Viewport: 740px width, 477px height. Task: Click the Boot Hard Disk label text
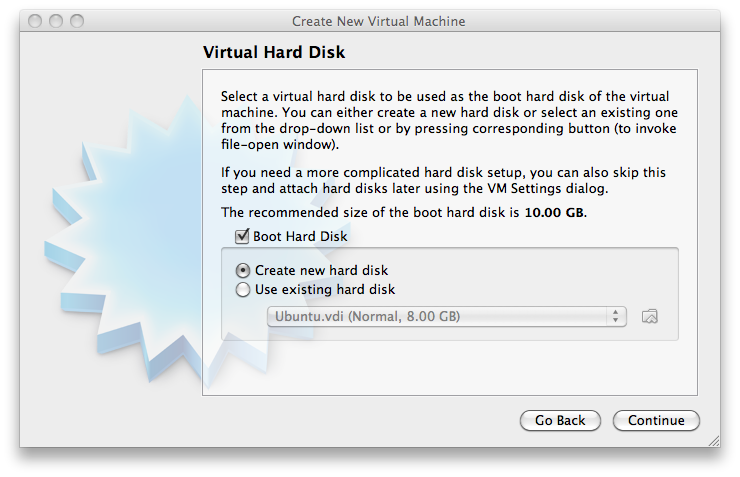(301, 237)
